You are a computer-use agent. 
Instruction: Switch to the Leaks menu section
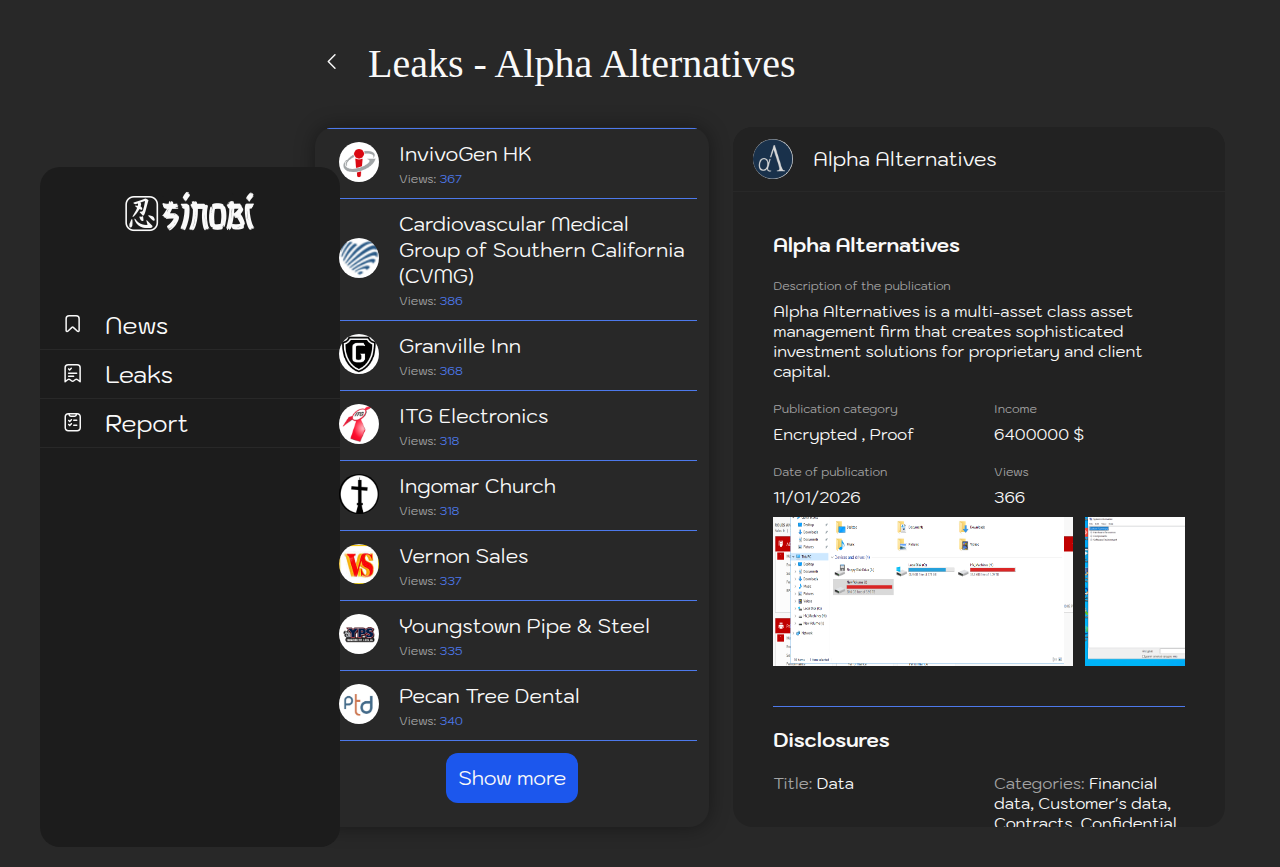(139, 375)
